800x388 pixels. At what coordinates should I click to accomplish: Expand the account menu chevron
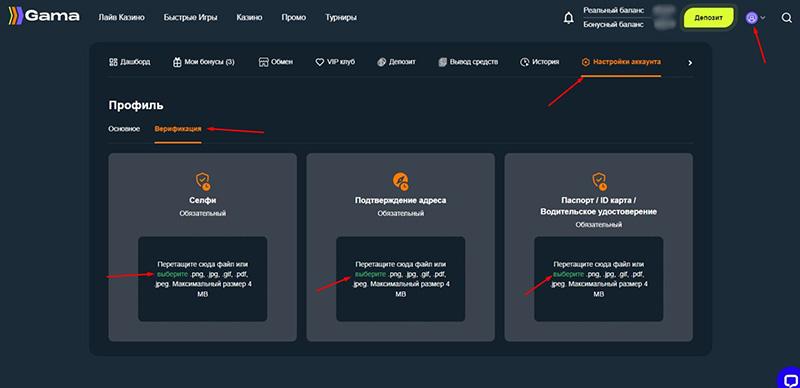tap(763, 18)
